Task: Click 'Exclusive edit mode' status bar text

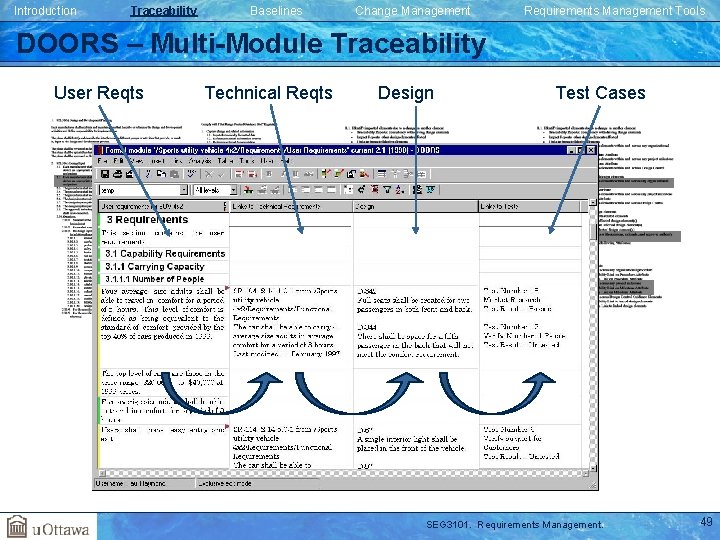Action: (225, 484)
